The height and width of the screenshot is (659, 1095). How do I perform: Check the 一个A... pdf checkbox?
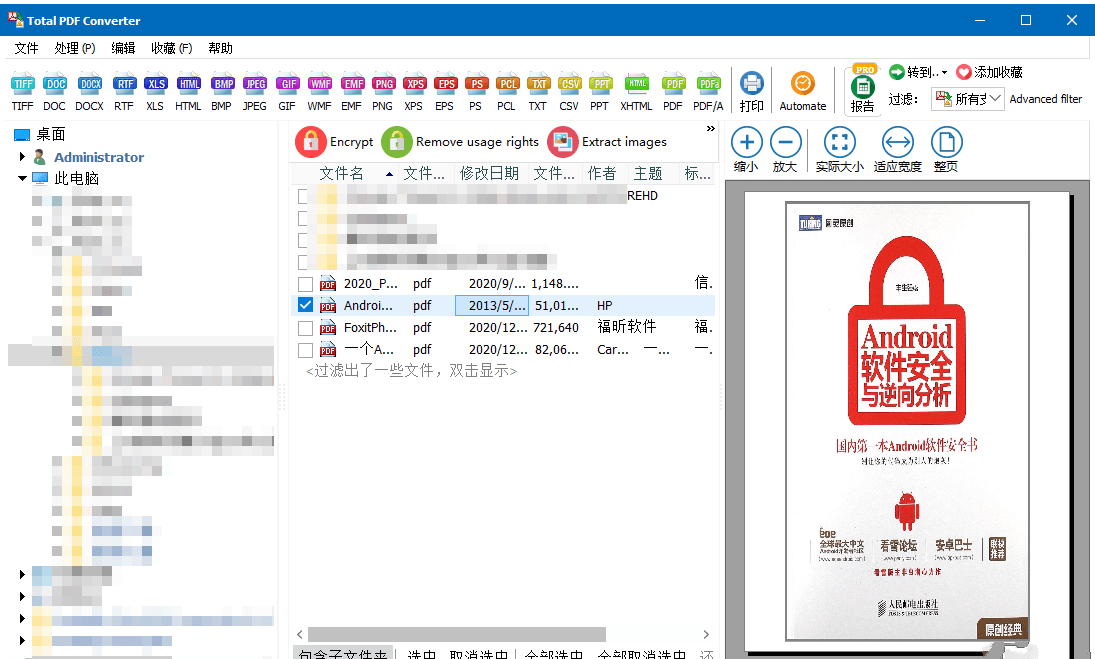(305, 350)
